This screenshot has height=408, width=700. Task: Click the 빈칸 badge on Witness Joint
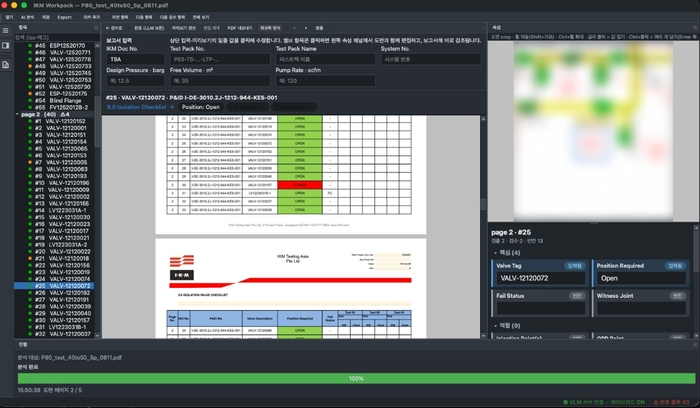tap(677, 296)
